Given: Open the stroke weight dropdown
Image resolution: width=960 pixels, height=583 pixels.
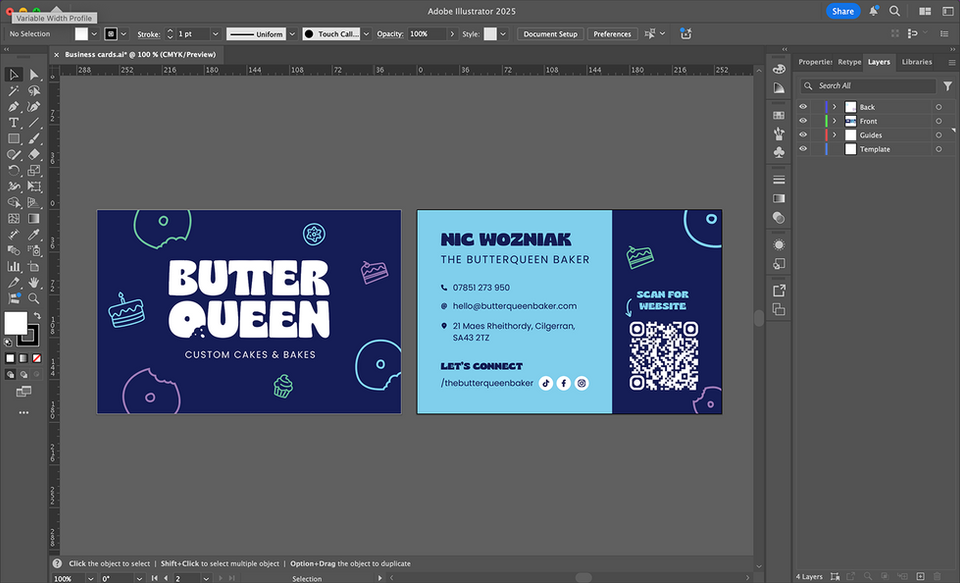Looking at the screenshot, I should pyautogui.click(x=216, y=34).
